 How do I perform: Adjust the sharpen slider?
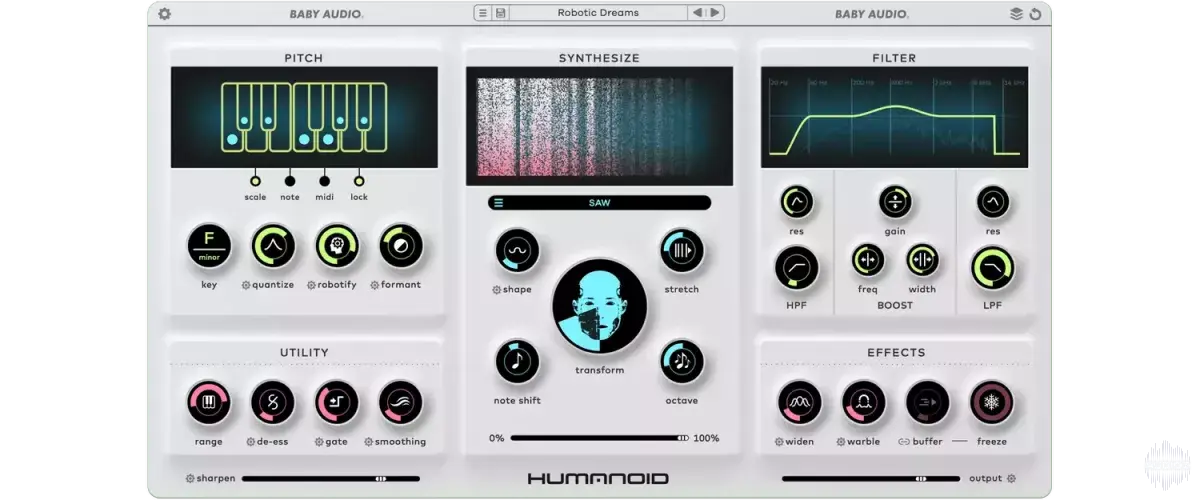coord(331,479)
